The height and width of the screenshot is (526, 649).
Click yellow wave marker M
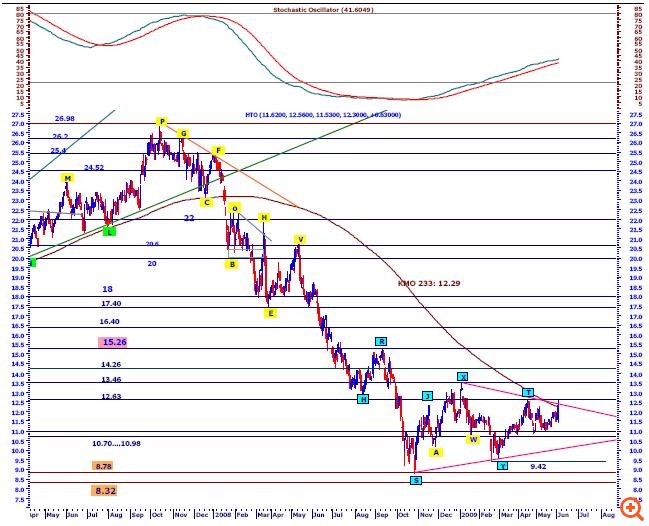coord(68,178)
